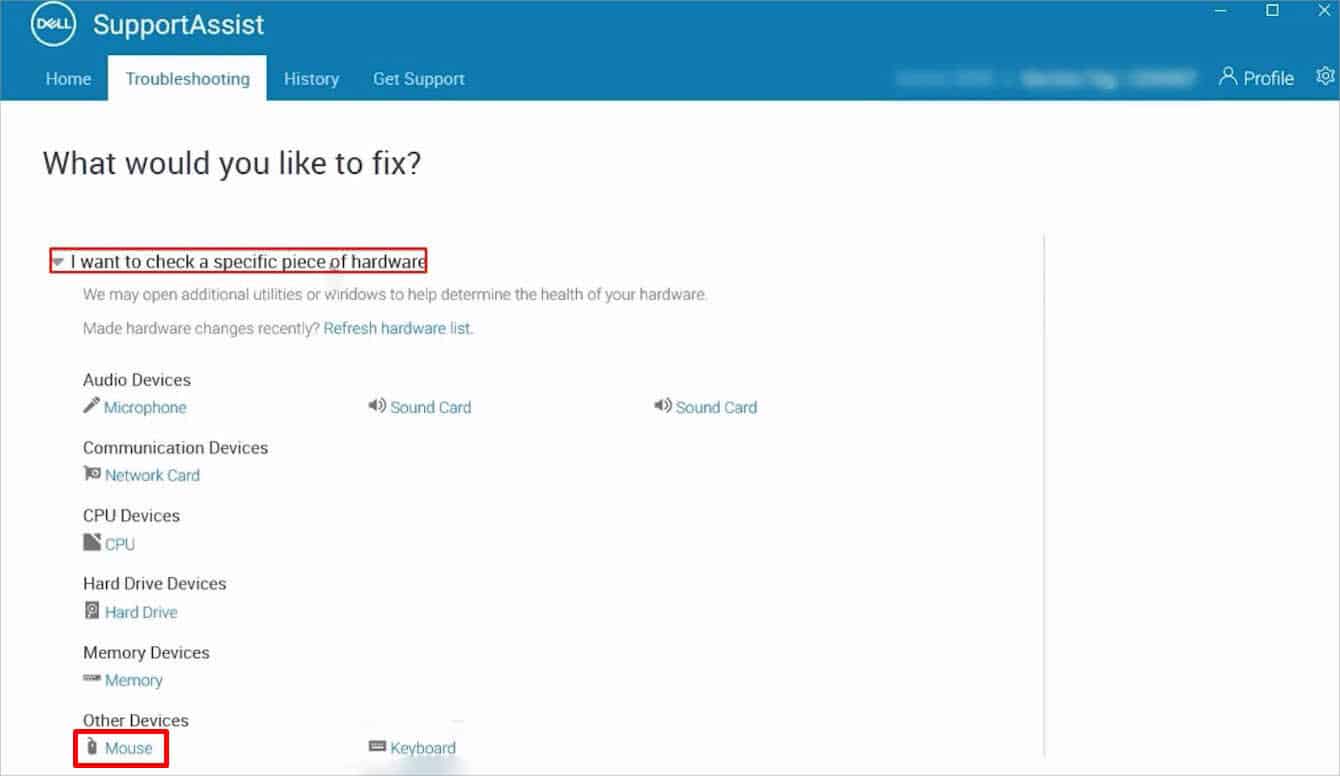Click the Microphone pencil-shaped icon

(x=91, y=406)
